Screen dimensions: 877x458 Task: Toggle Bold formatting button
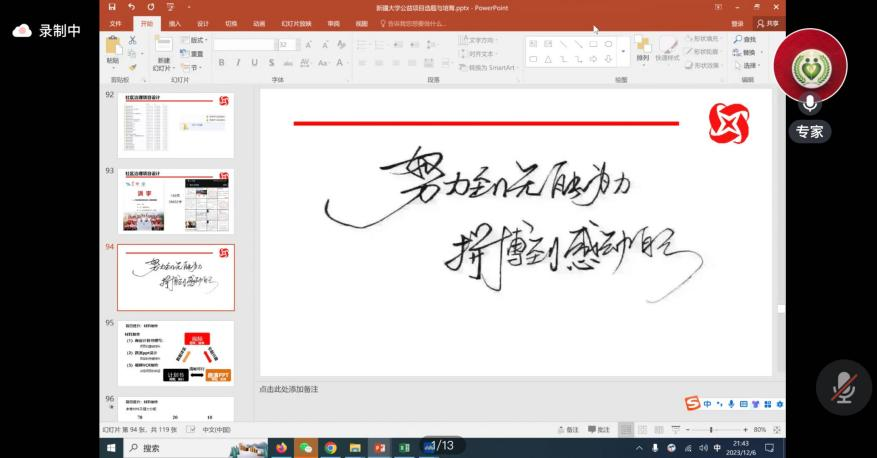click(221, 63)
